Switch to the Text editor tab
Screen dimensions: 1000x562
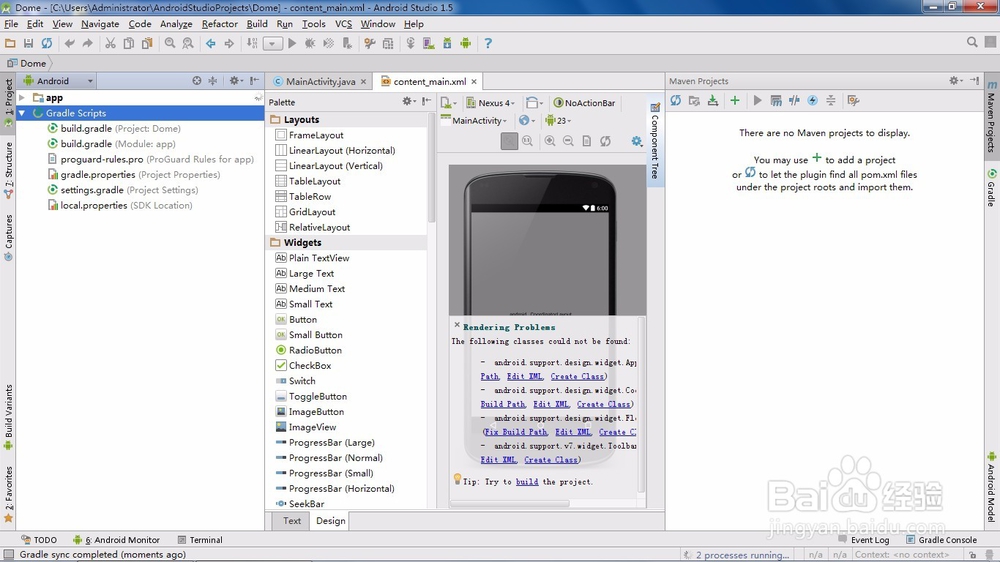pyautogui.click(x=291, y=521)
